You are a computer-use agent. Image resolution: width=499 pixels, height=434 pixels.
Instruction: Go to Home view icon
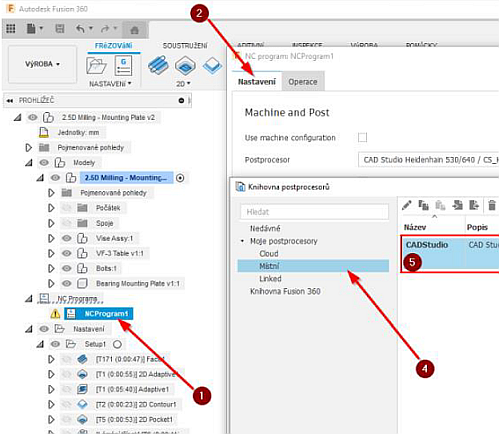134,30
